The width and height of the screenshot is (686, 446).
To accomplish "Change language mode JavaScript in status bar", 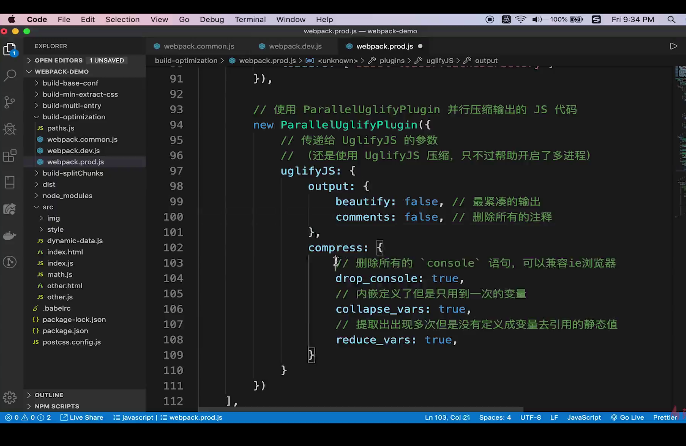I will [584, 418].
